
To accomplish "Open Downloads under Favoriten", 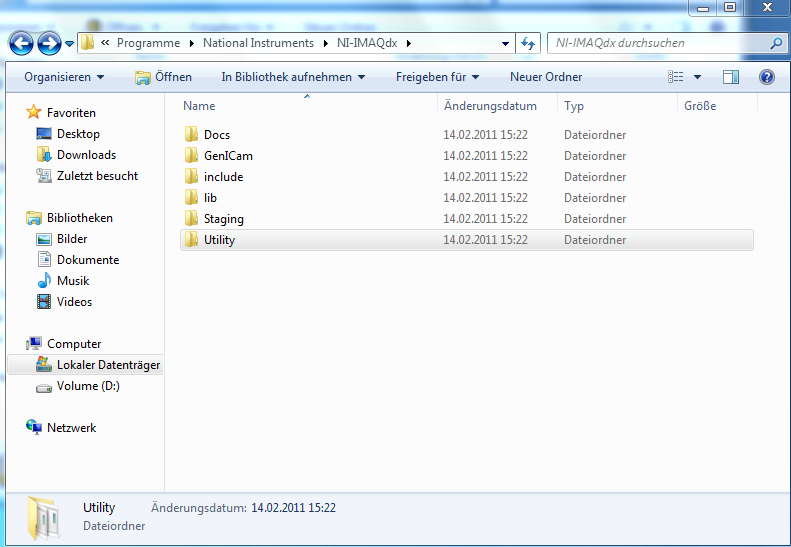I will coord(86,155).
